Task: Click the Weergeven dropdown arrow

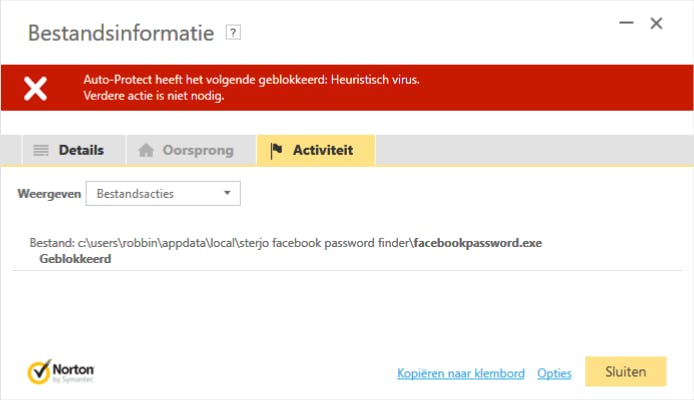Action: (227, 193)
